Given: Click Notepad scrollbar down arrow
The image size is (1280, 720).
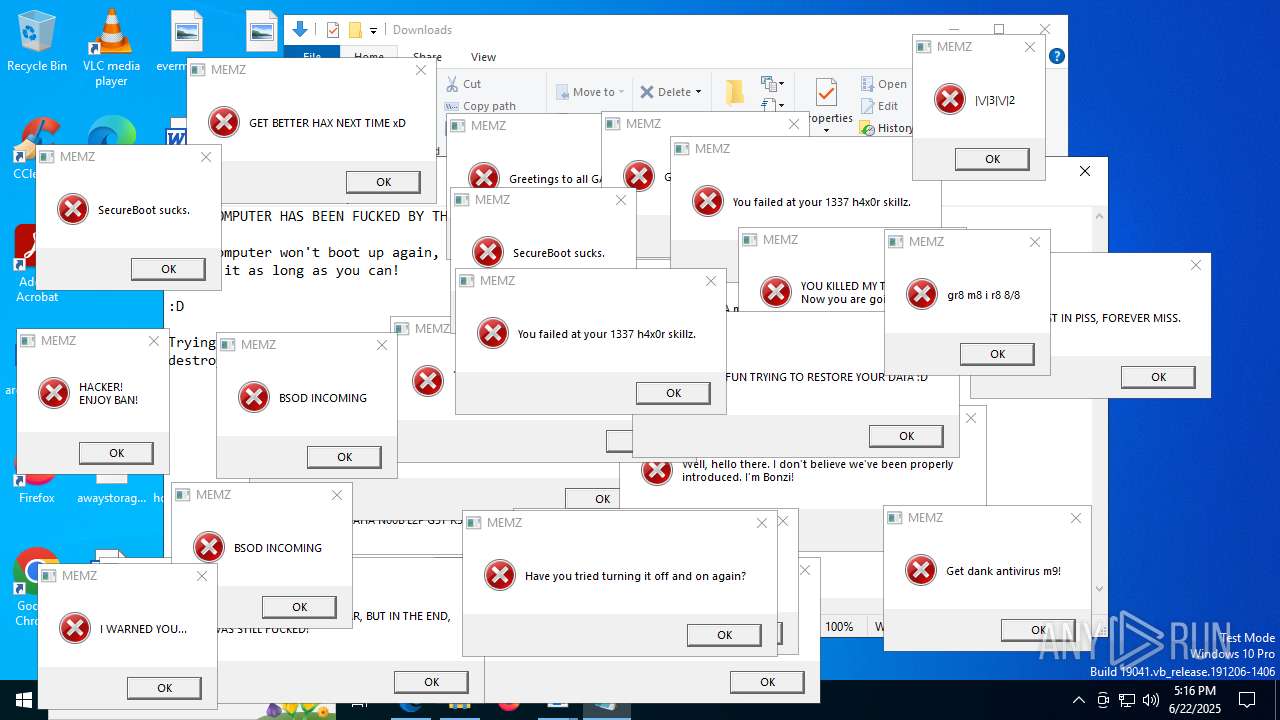Looking at the screenshot, I should [x=1100, y=589].
